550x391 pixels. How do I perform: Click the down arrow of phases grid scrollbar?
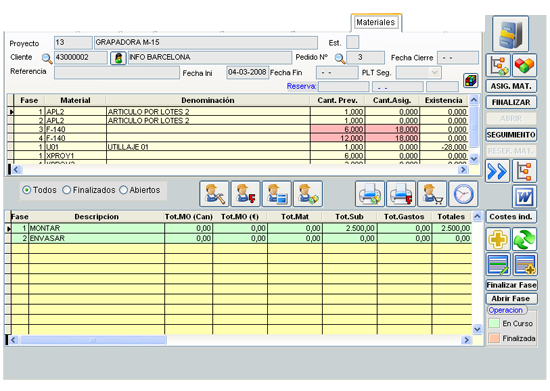(x=477, y=329)
